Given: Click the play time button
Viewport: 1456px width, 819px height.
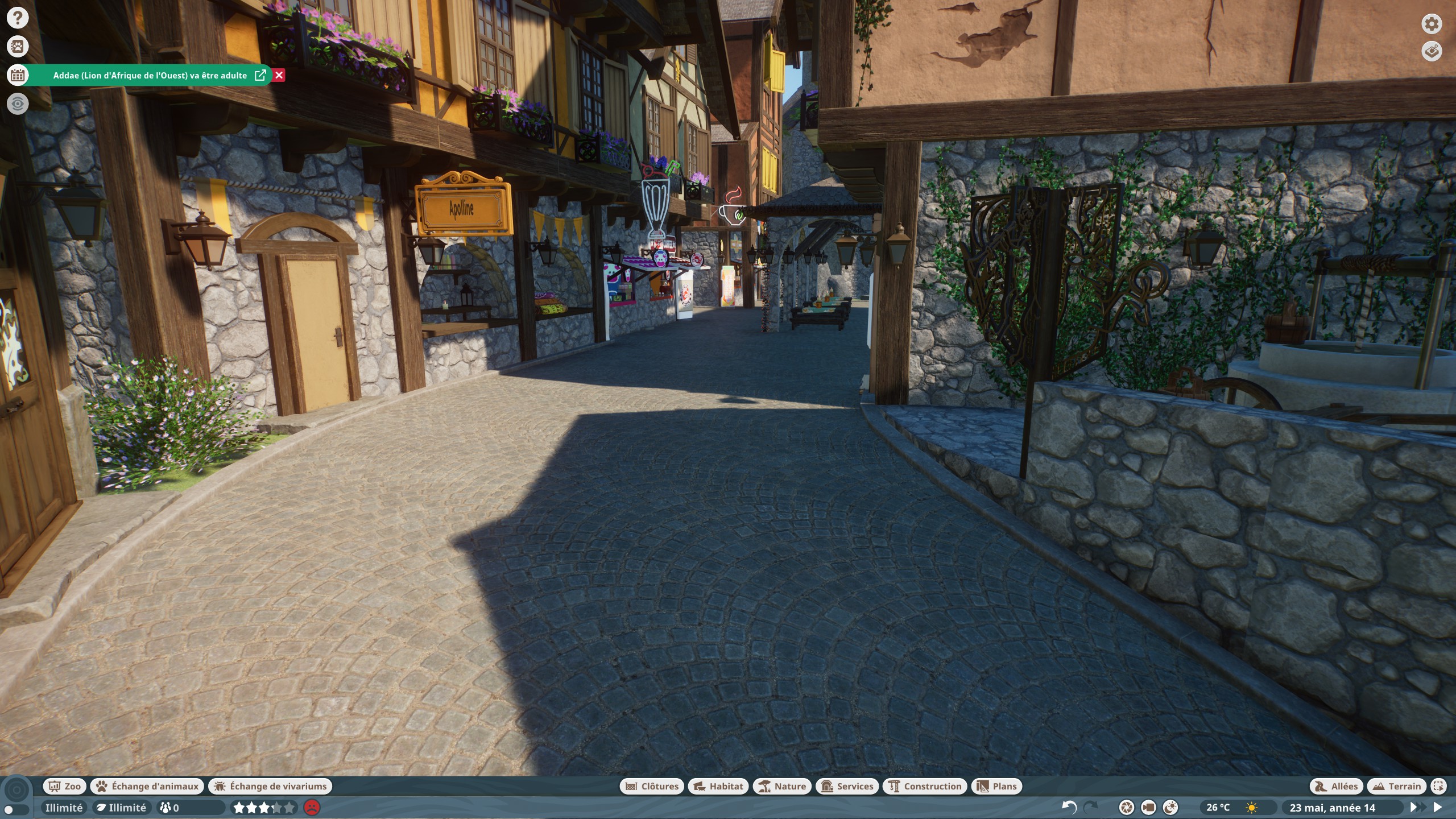Looking at the screenshot, I should tap(1438, 807).
